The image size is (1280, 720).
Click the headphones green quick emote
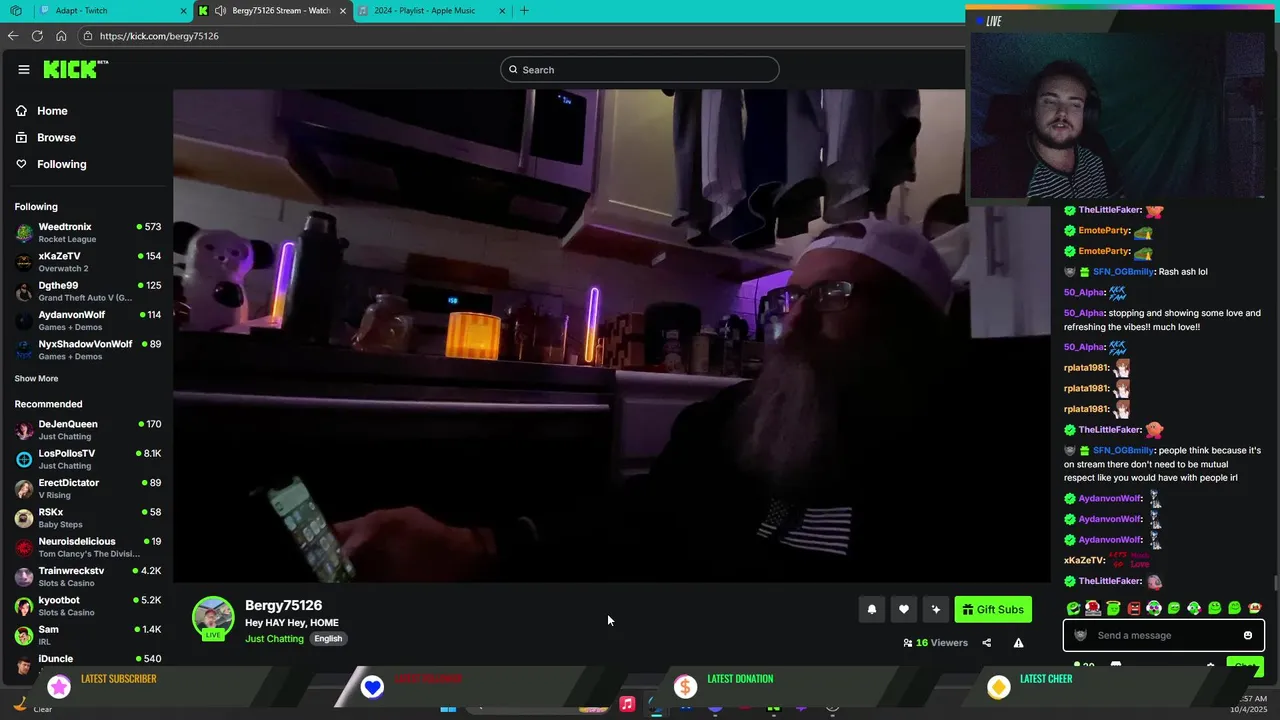(x=1154, y=608)
